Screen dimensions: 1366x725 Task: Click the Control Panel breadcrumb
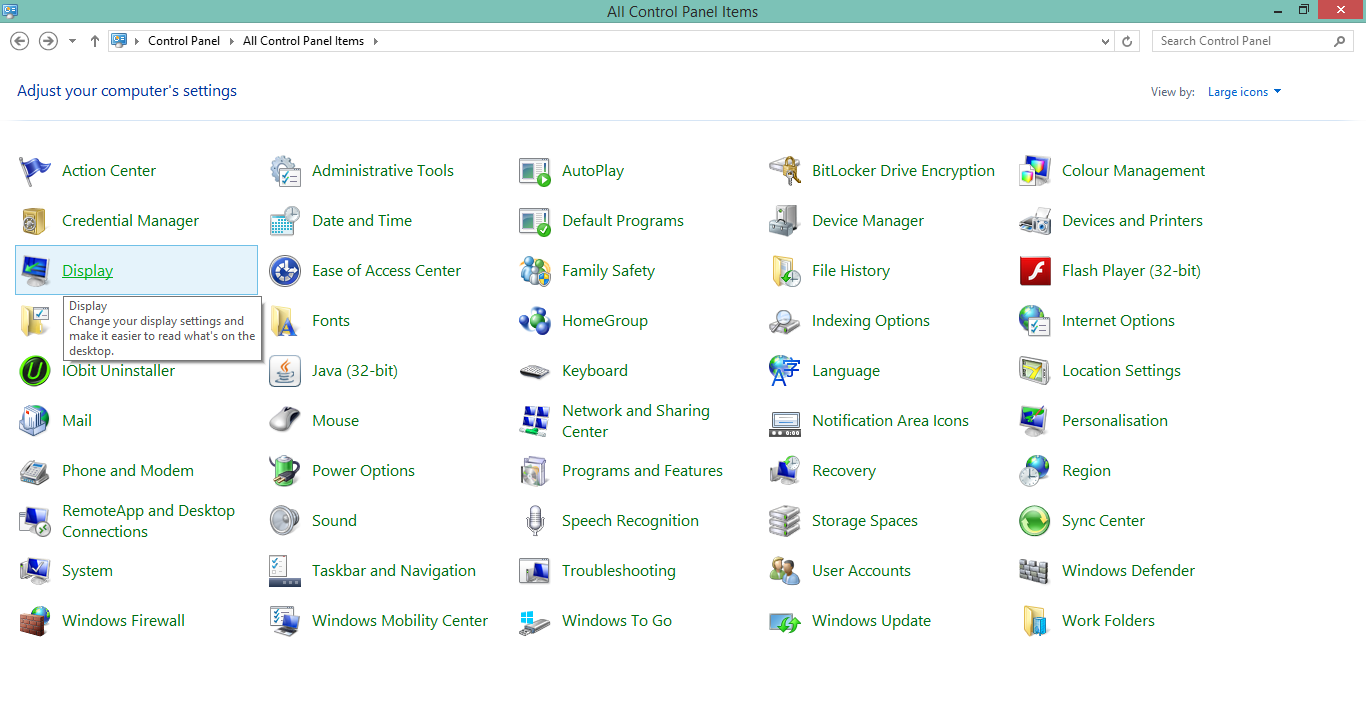[x=184, y=41]
